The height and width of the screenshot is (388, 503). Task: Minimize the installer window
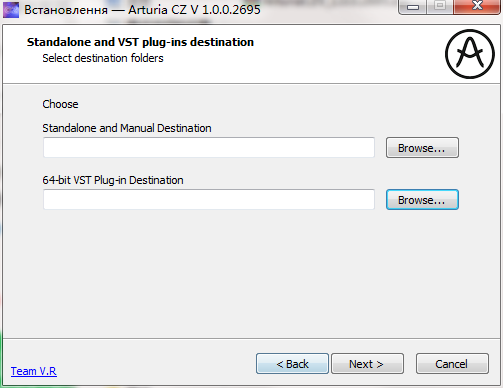(413, 7)
